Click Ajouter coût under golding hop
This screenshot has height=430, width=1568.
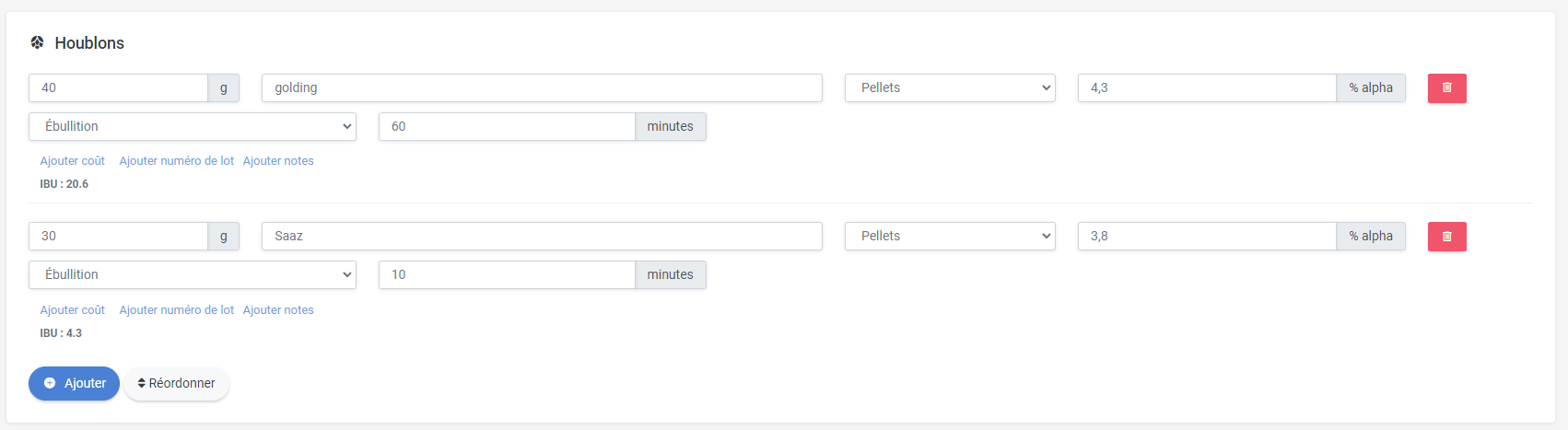pos(72,160)
